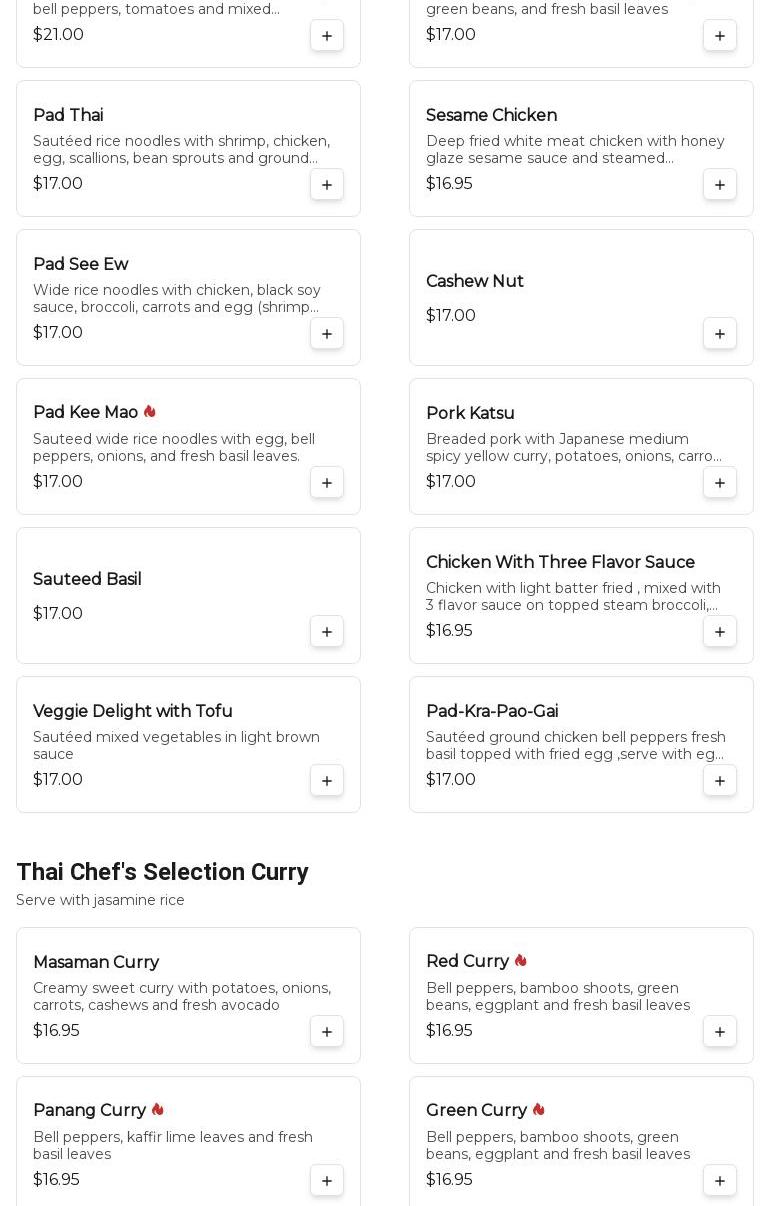Viewport: 770px width, 1206px height.
Task: Open the Pad Thai item title
Action: (68, 115)
